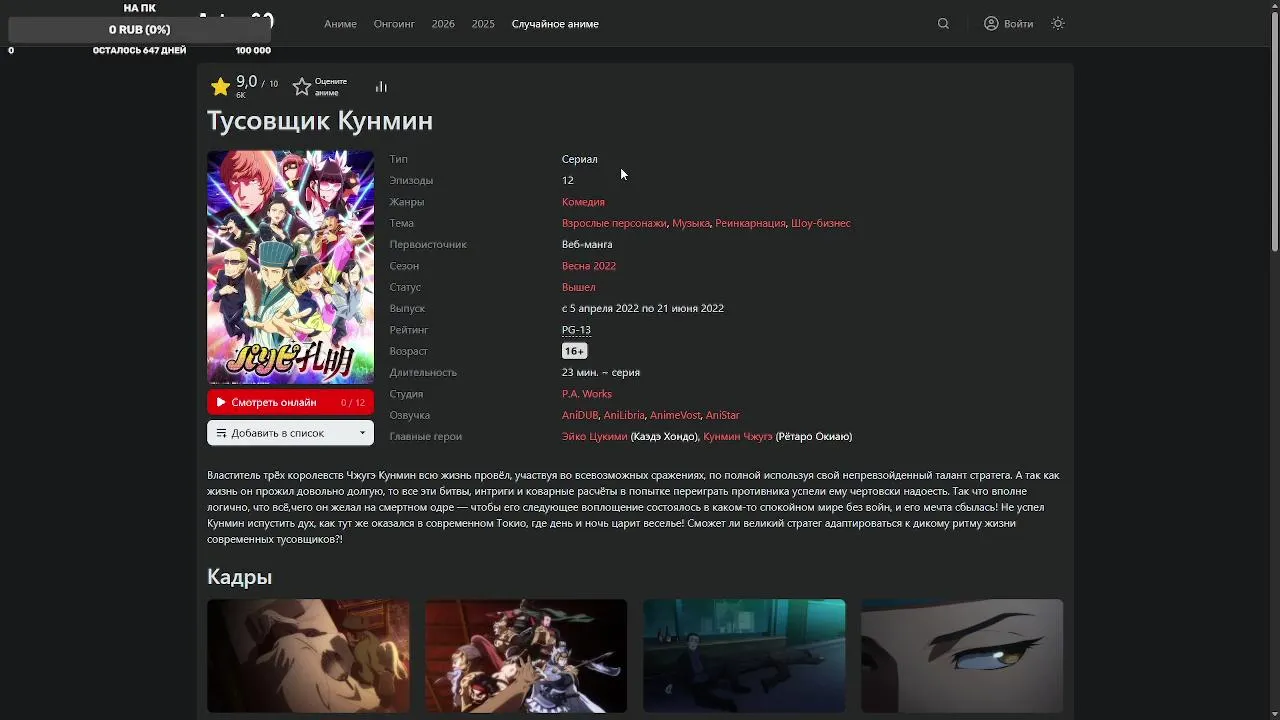The width and height of the screenshot is (1280, 720).
Task: Click the outlined star to rate anime
Action: (x=302, y=87)
